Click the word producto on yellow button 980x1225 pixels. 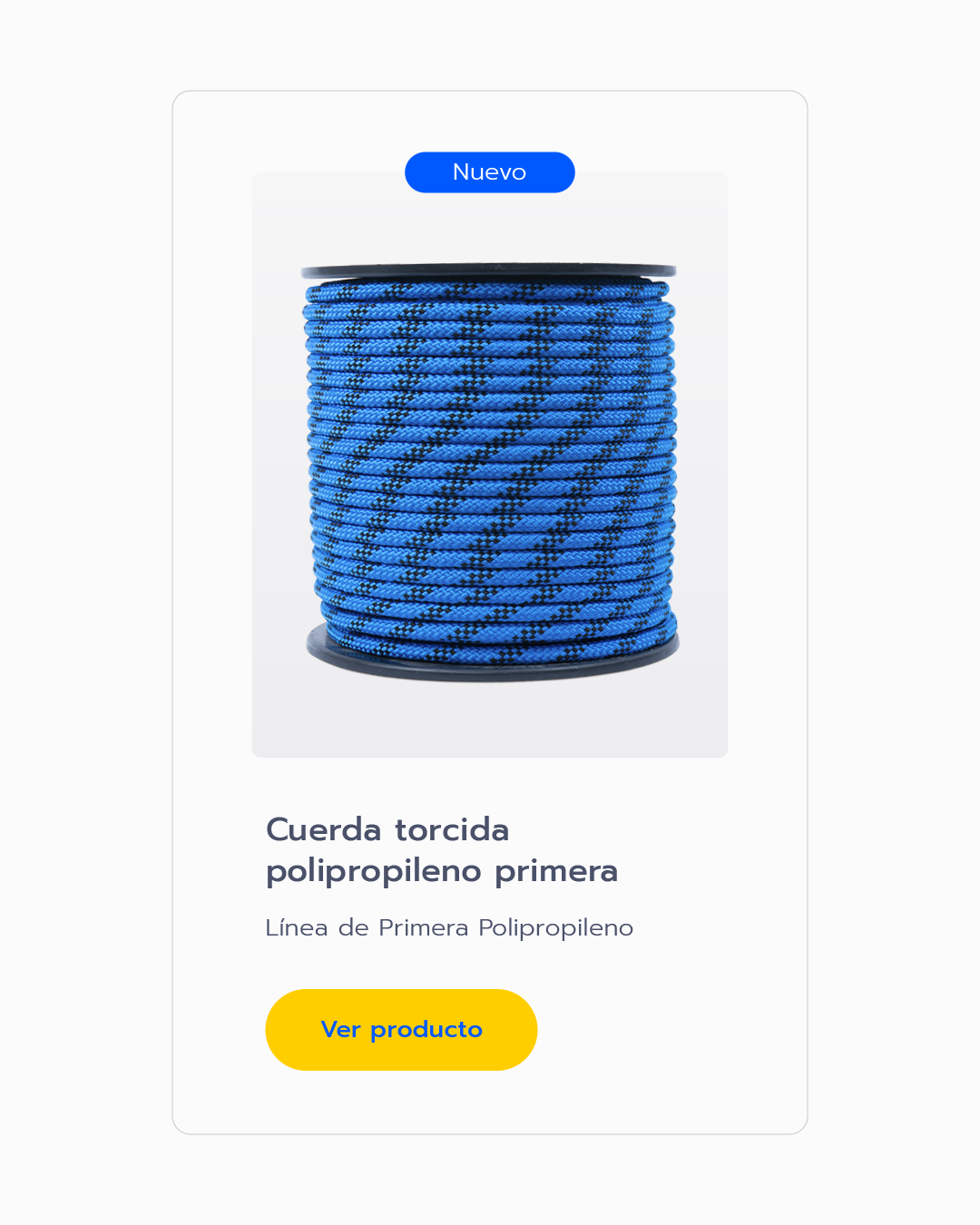pos(426,1031)
